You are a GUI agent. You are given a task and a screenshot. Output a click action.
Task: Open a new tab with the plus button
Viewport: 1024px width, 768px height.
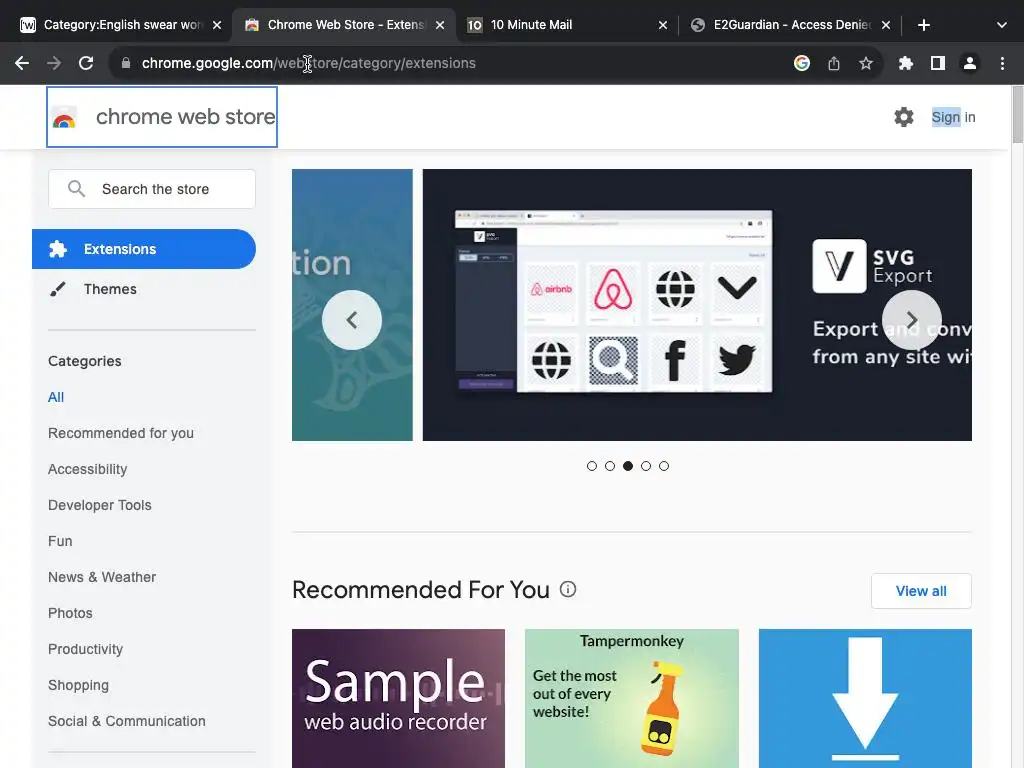tap(923, 25)
